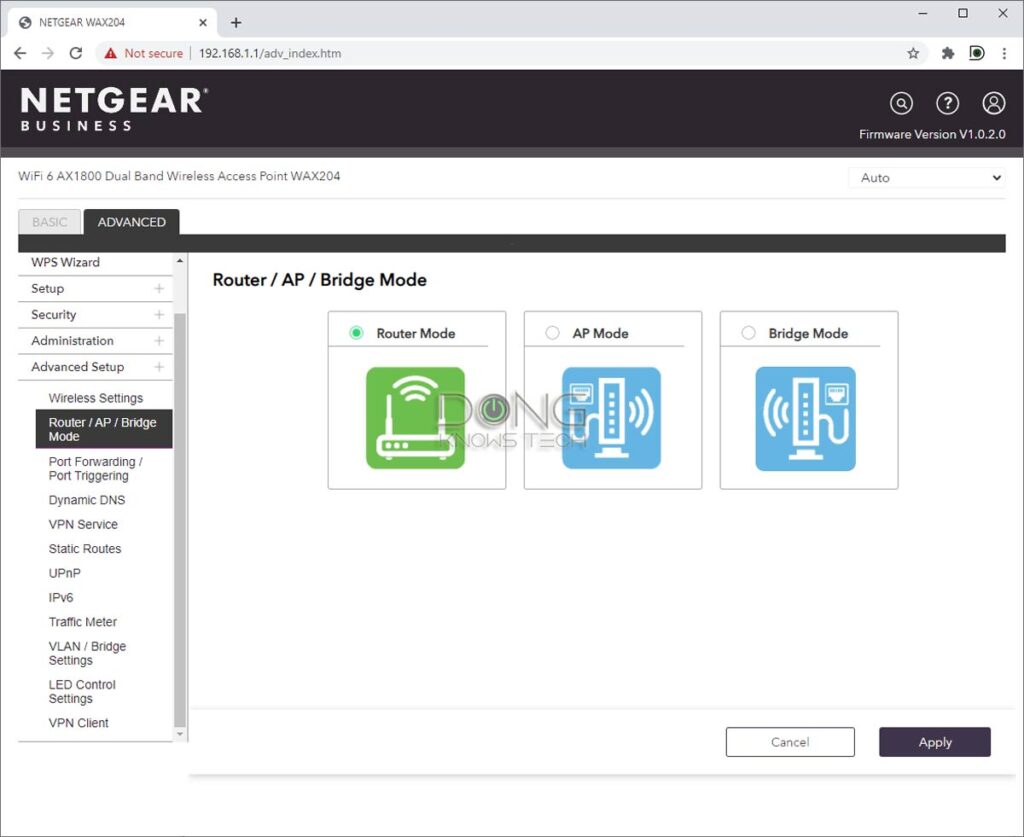Image resolution: width=1024 pixels, height=837 pixels.
Task: Open the Auto language dropdown
Action: [927, 178]
